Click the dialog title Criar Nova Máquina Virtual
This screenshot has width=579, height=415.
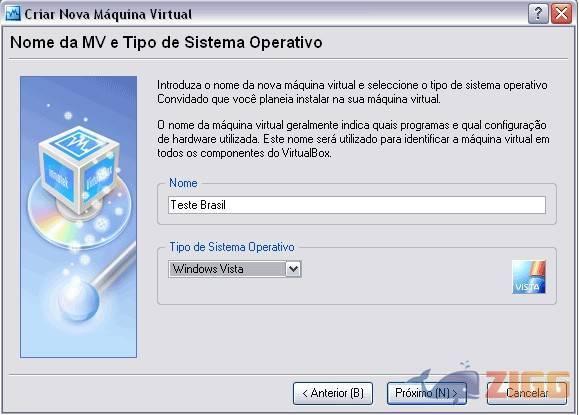[108, 14]
